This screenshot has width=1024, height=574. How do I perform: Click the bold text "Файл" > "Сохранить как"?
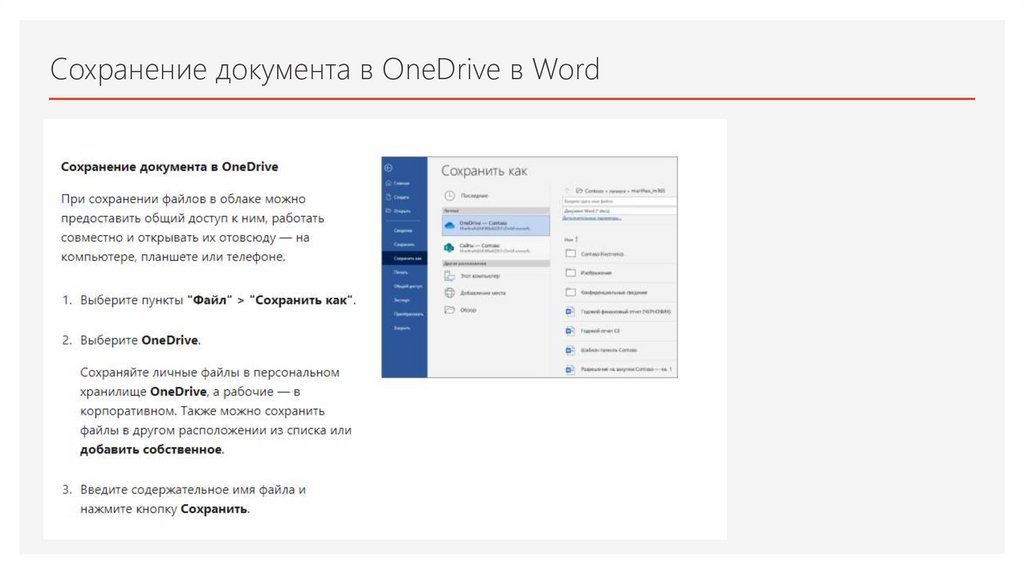(x=270, y=300)
